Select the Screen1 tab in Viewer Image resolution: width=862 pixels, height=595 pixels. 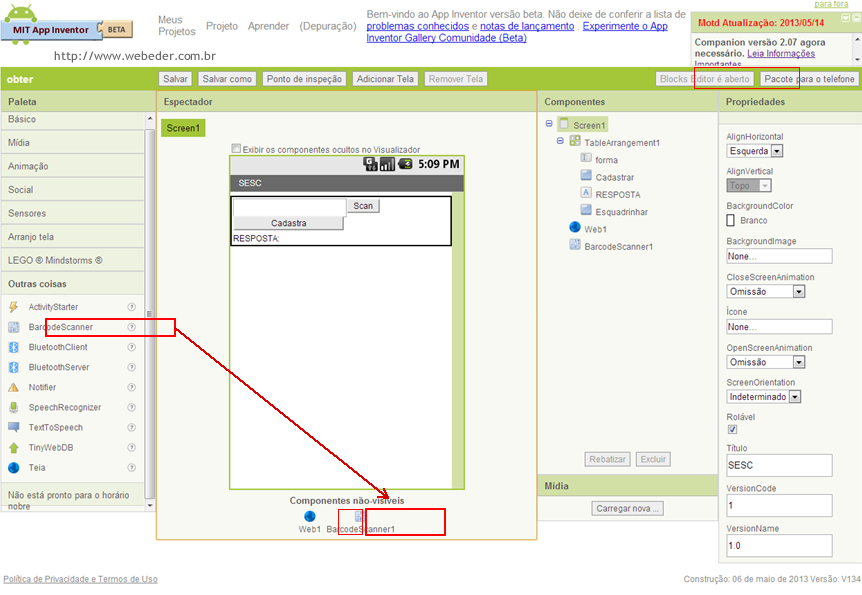(x=183, y=128)
